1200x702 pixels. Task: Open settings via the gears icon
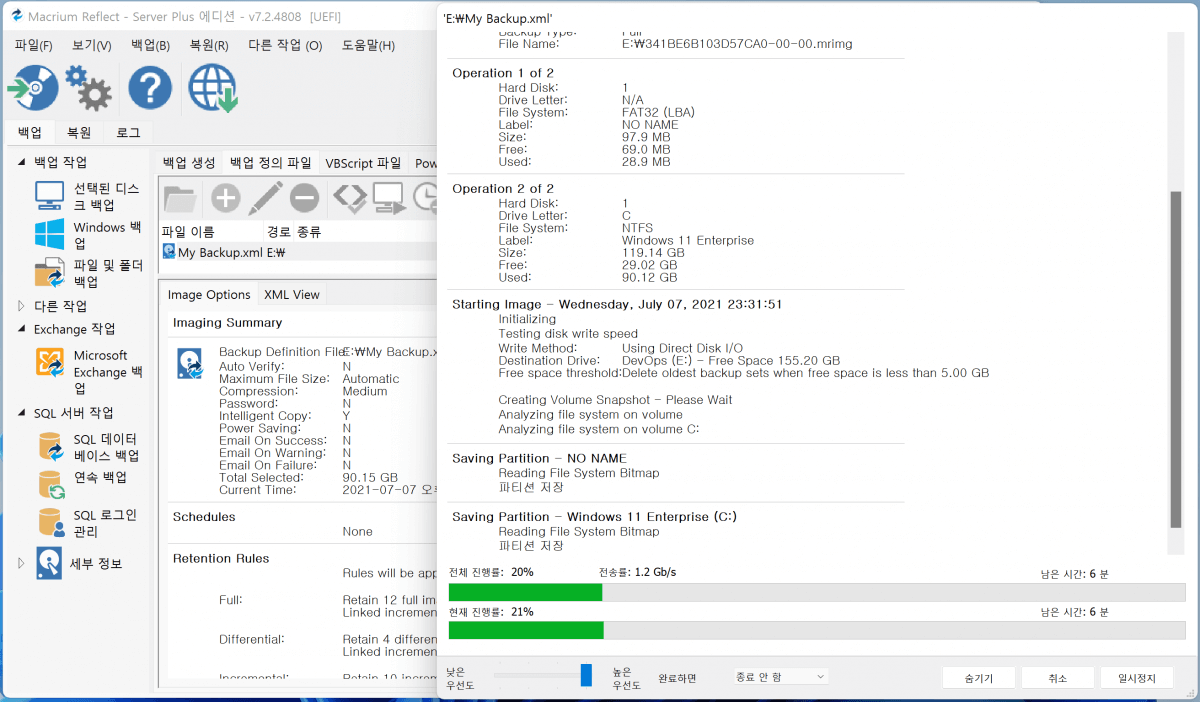pos(89,88)
